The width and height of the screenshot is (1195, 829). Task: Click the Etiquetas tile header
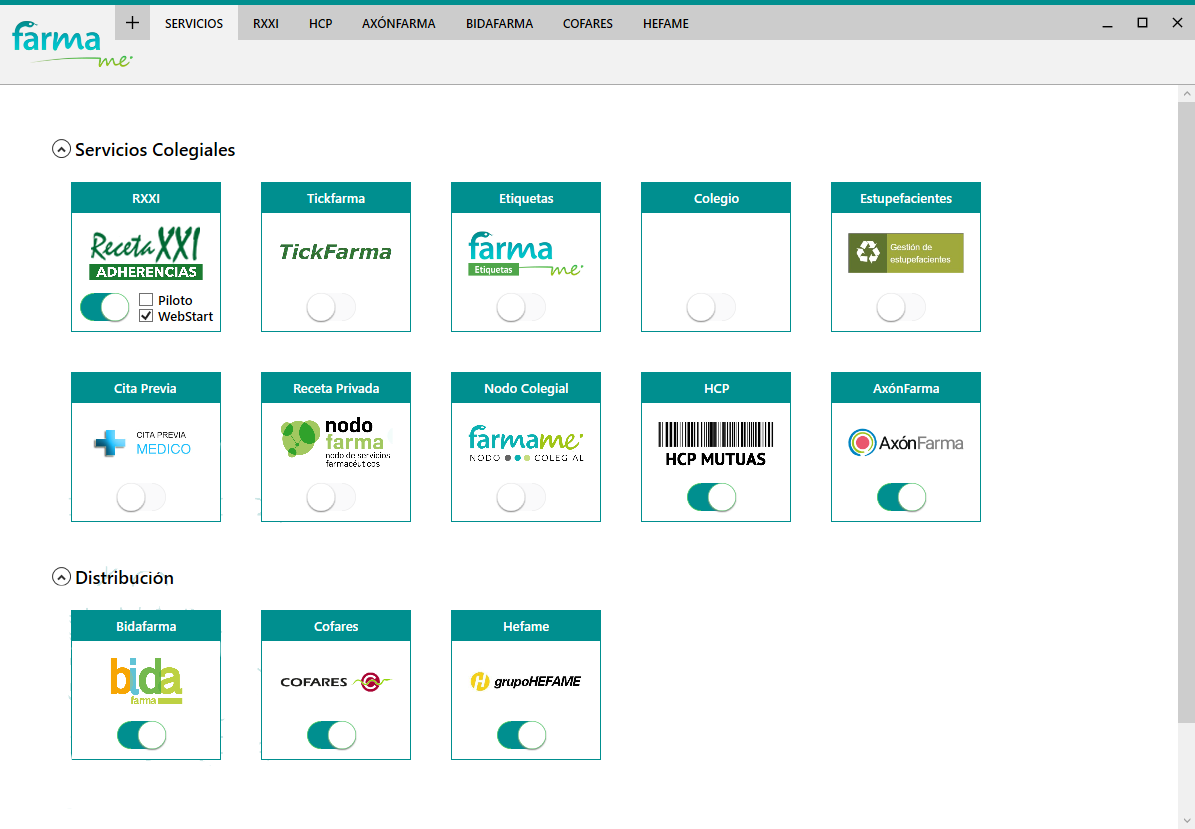[526, 198]
